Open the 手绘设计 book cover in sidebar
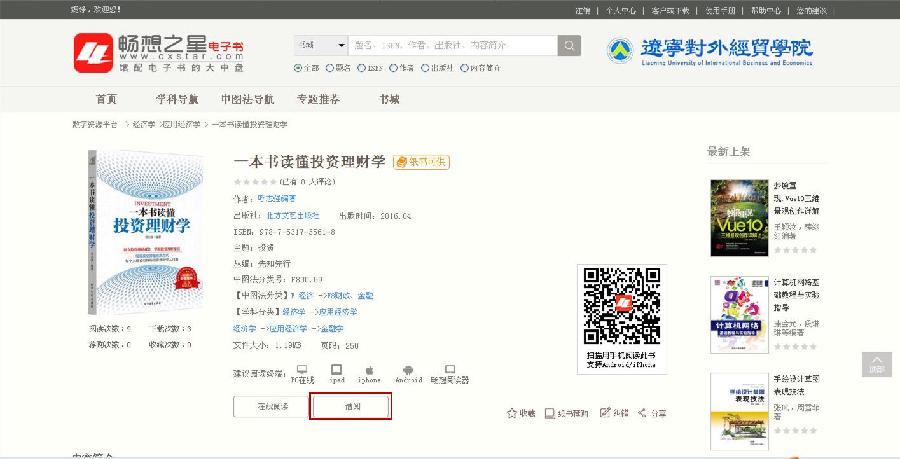 tap(739, 411)
